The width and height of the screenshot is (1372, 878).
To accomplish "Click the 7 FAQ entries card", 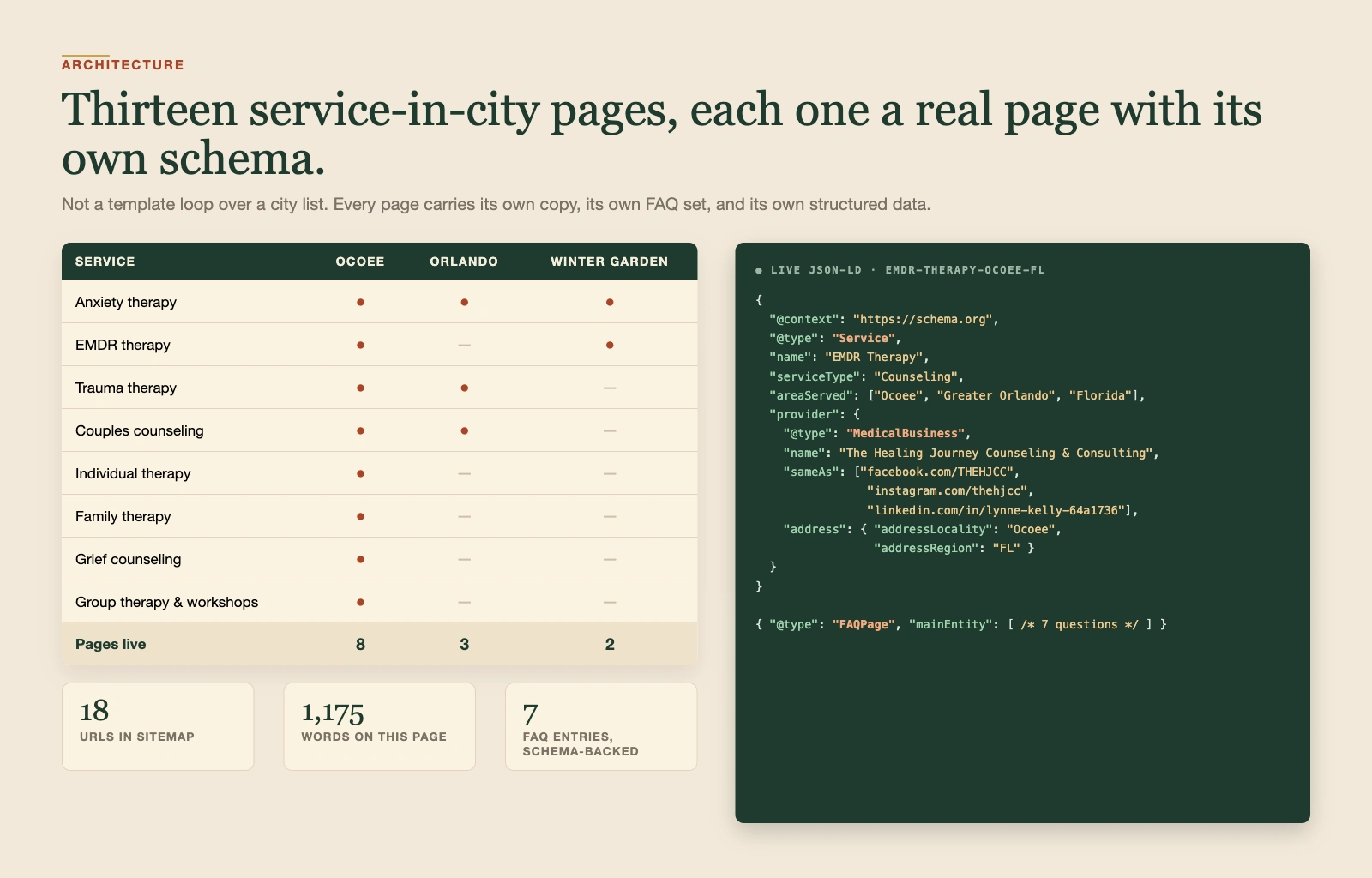I will click(601, 726).
